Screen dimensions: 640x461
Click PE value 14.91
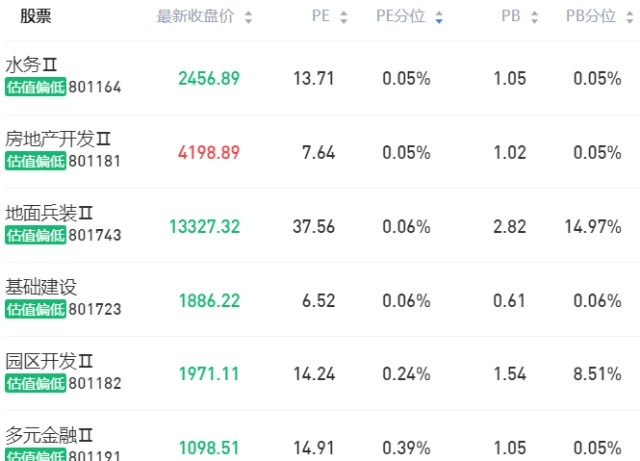[x=314, y=448]
